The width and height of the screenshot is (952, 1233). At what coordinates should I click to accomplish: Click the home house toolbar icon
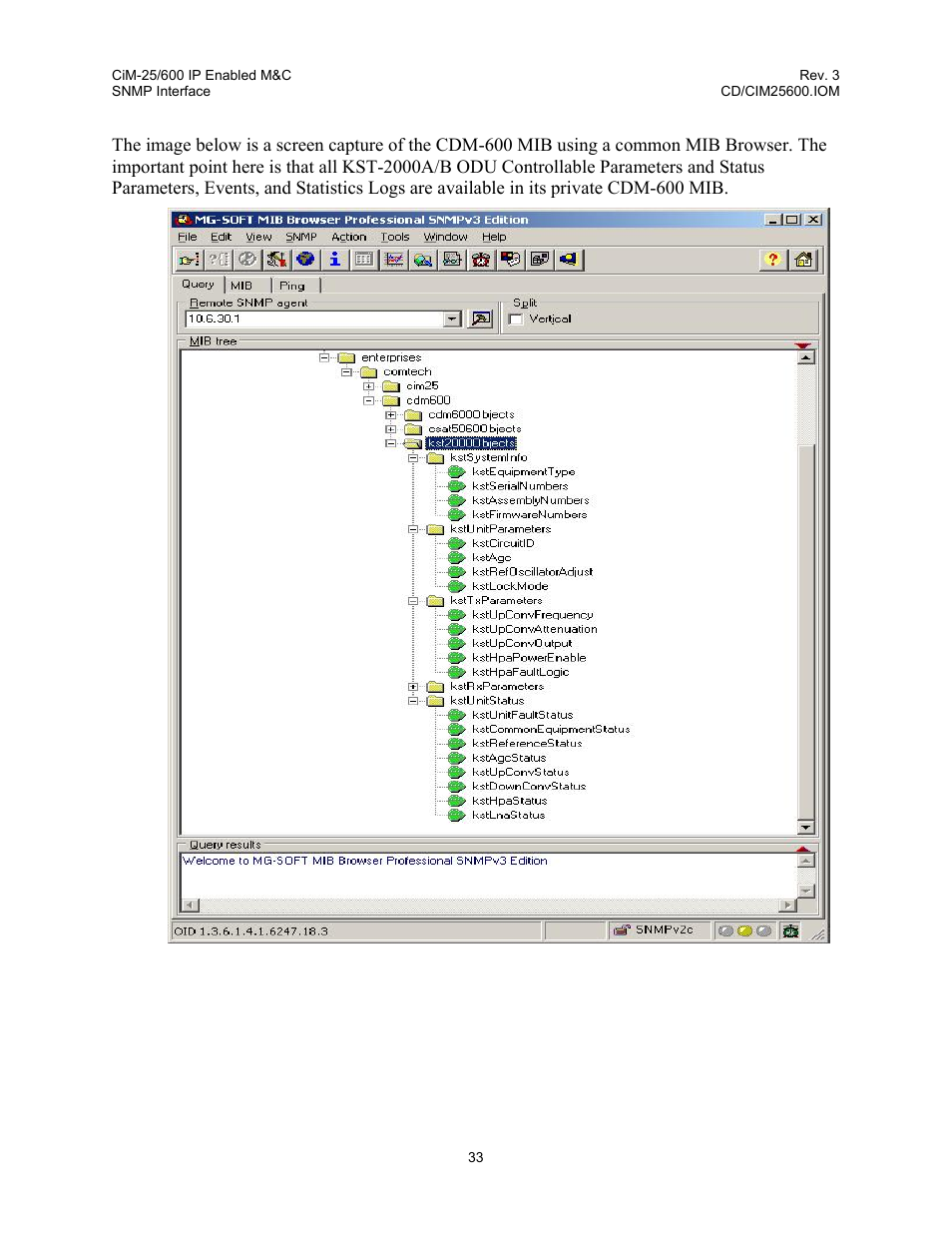point(803,260)
